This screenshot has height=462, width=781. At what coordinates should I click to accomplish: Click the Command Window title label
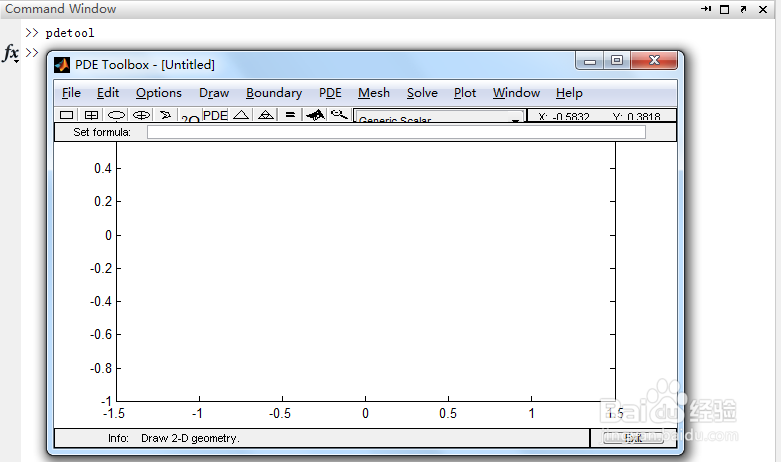click(x=61, y=9)
